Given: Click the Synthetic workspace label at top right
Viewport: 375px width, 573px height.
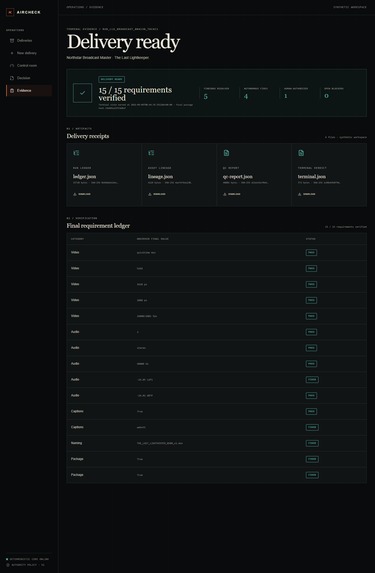Looking at the screenshot, I should point(350,7).
